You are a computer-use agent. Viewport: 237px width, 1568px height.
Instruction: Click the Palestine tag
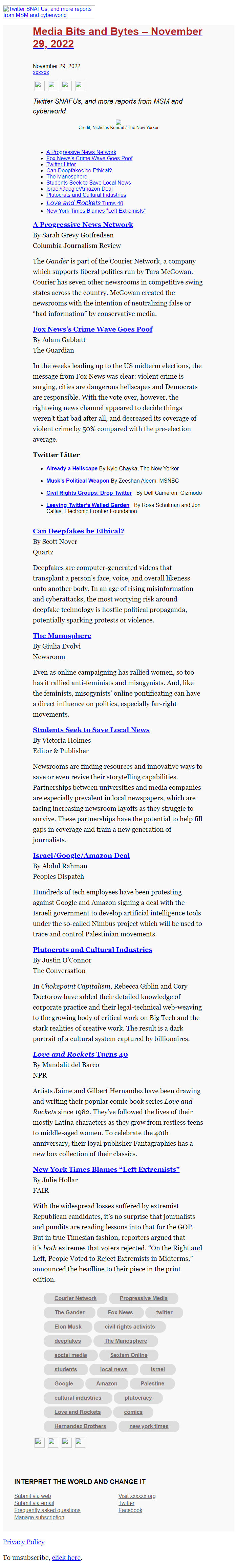click(x=152, y=1383)
